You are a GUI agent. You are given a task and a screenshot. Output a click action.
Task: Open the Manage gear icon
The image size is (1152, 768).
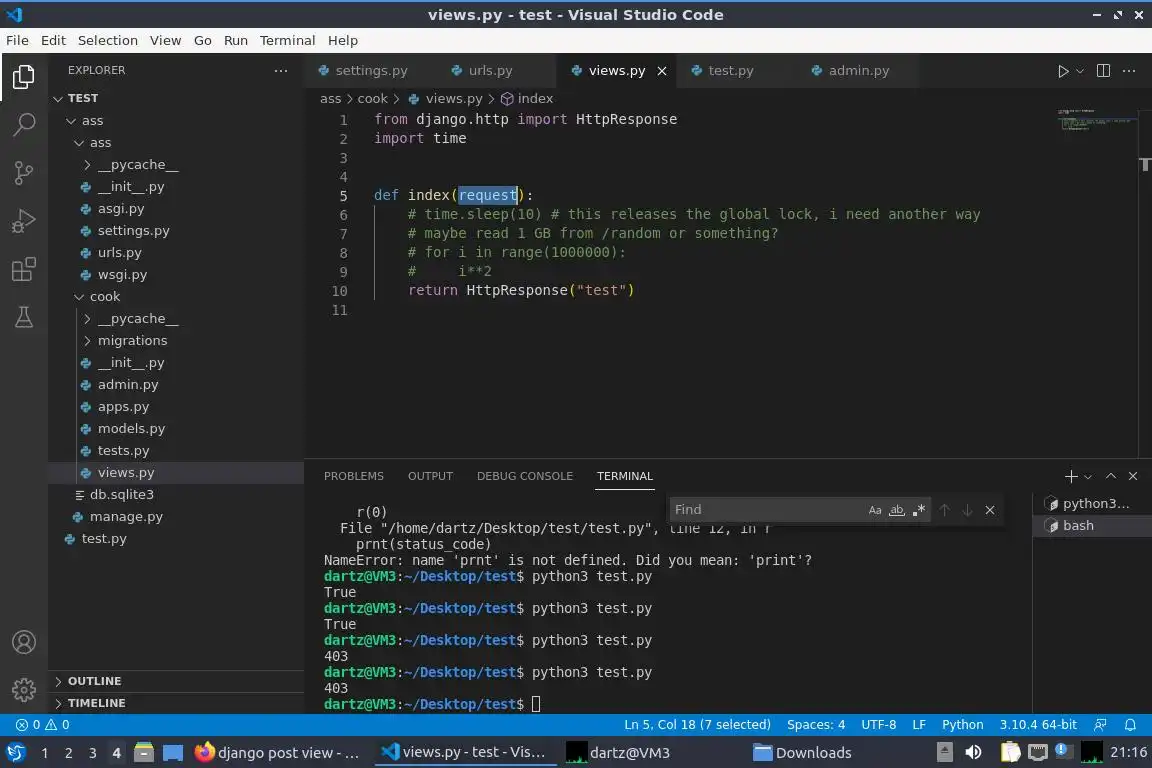24,690
